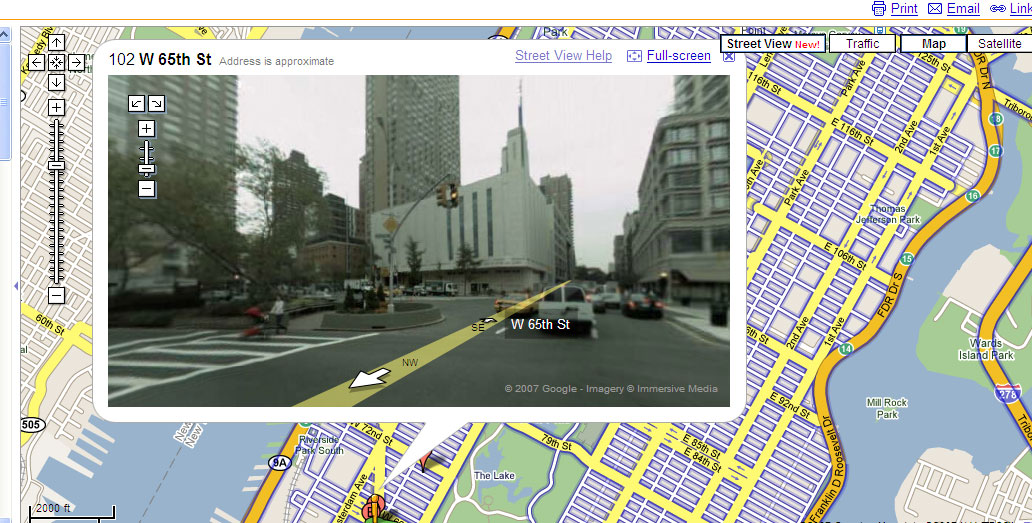Enable the Traffic overlay button

[862, 43]
